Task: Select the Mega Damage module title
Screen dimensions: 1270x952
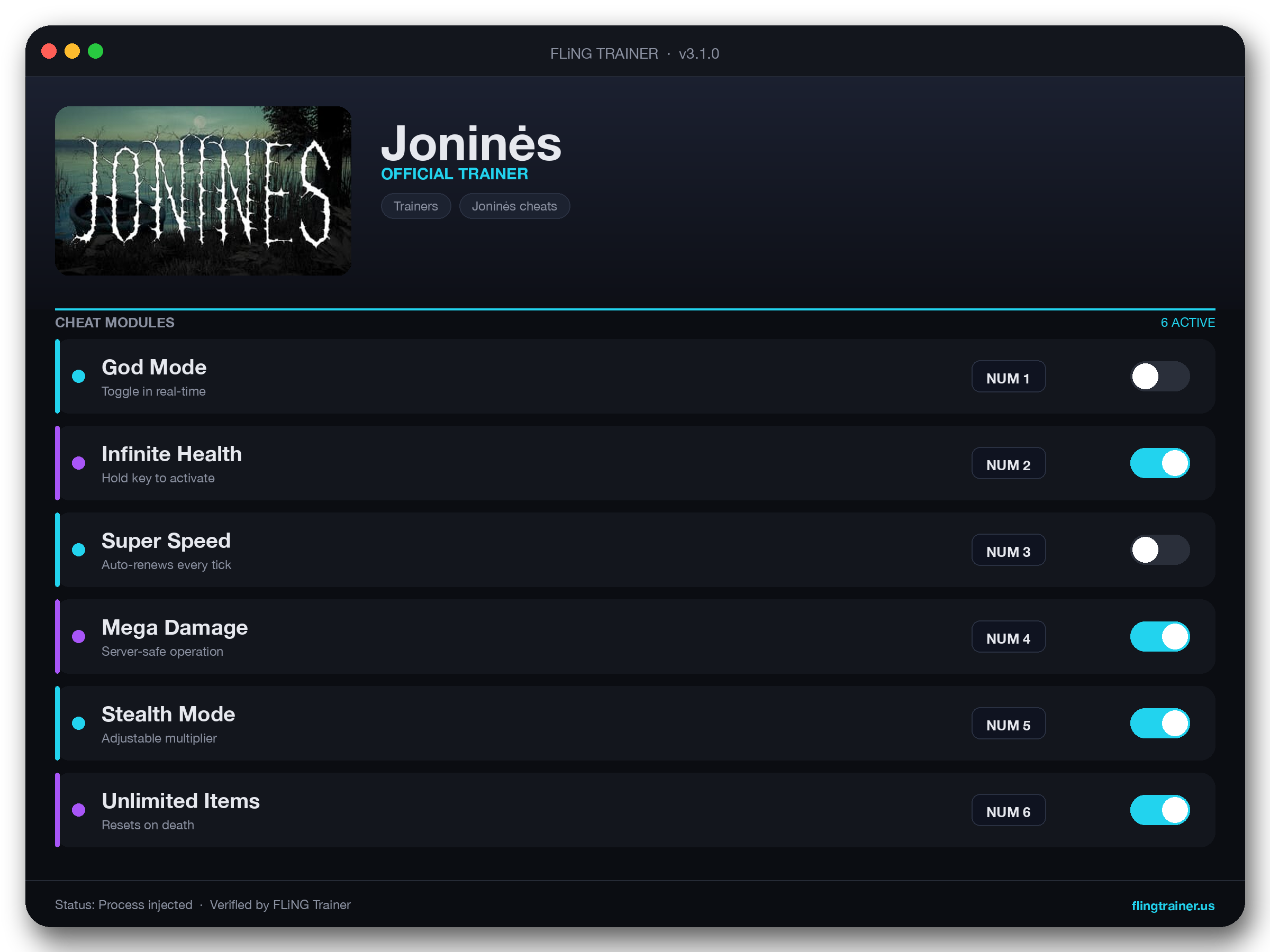Action: 175,627
